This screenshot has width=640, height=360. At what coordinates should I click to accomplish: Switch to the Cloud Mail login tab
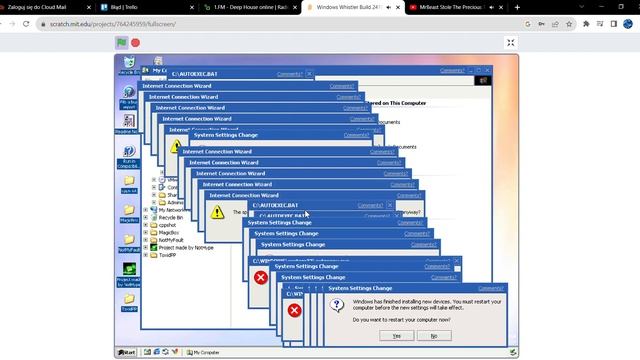(x=44, y=7)
